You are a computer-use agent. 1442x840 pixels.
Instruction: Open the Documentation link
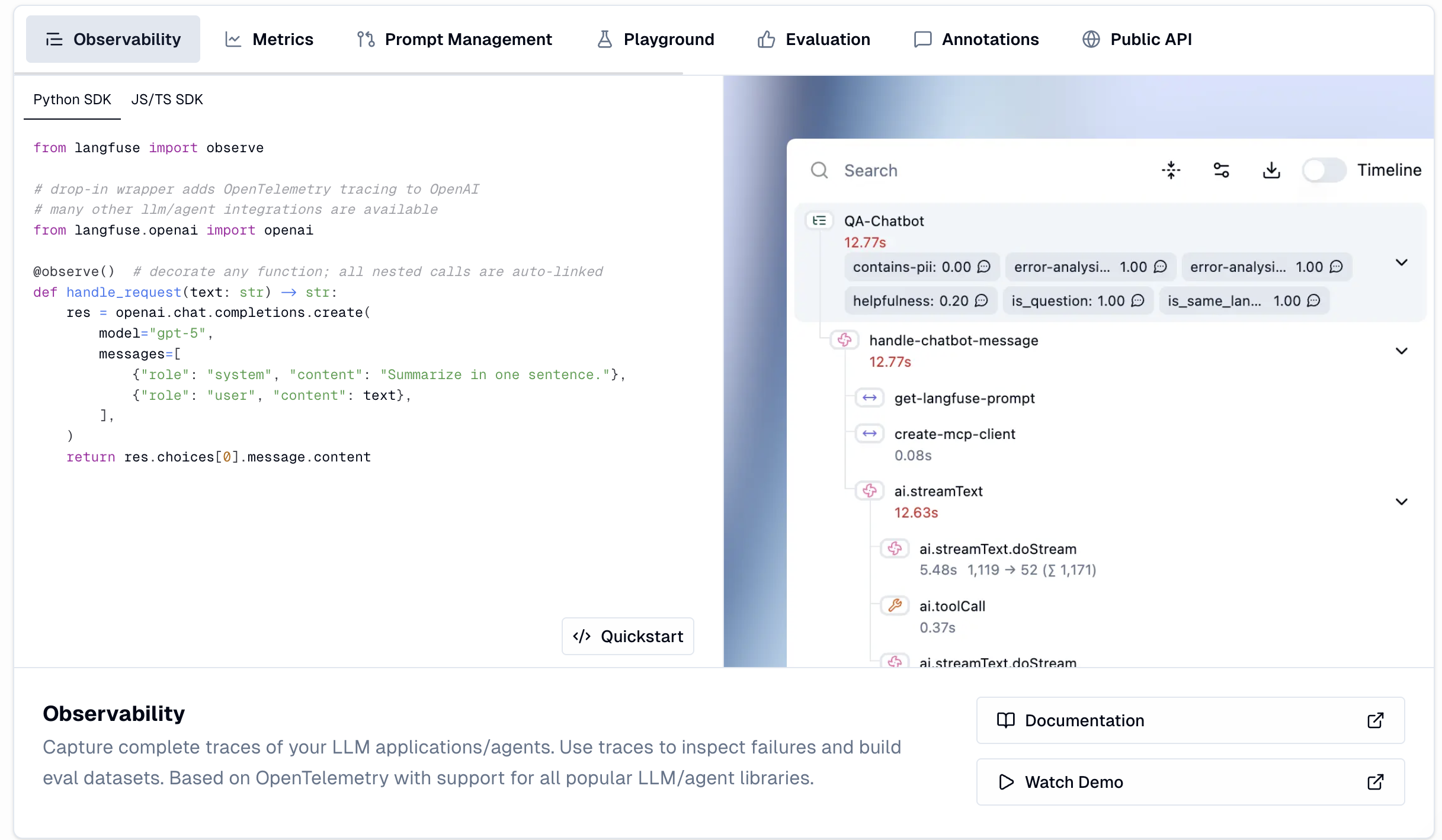pos(1190,720)
